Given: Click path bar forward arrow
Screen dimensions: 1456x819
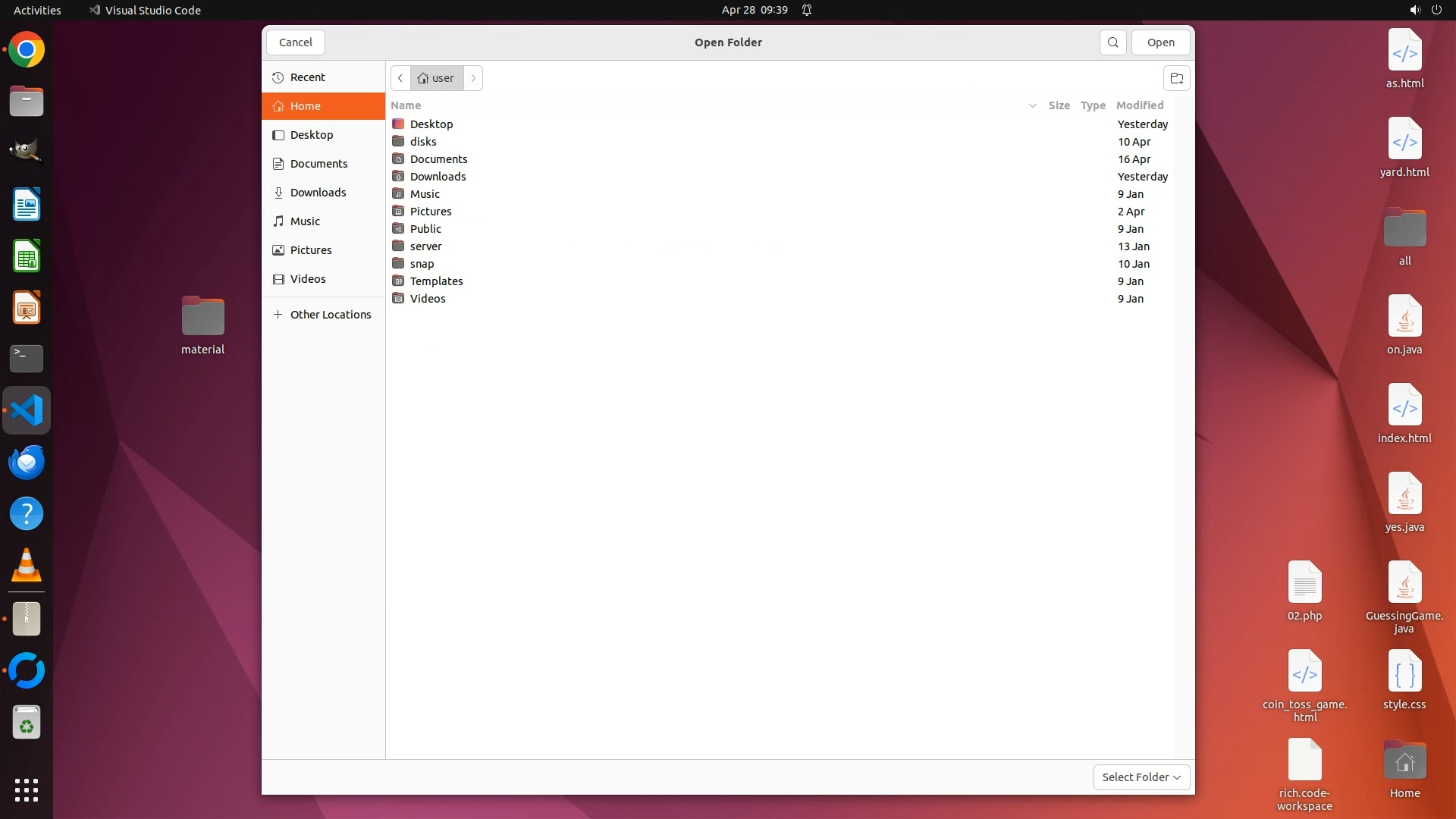Looking at the screenshot, I should point(473,78).
